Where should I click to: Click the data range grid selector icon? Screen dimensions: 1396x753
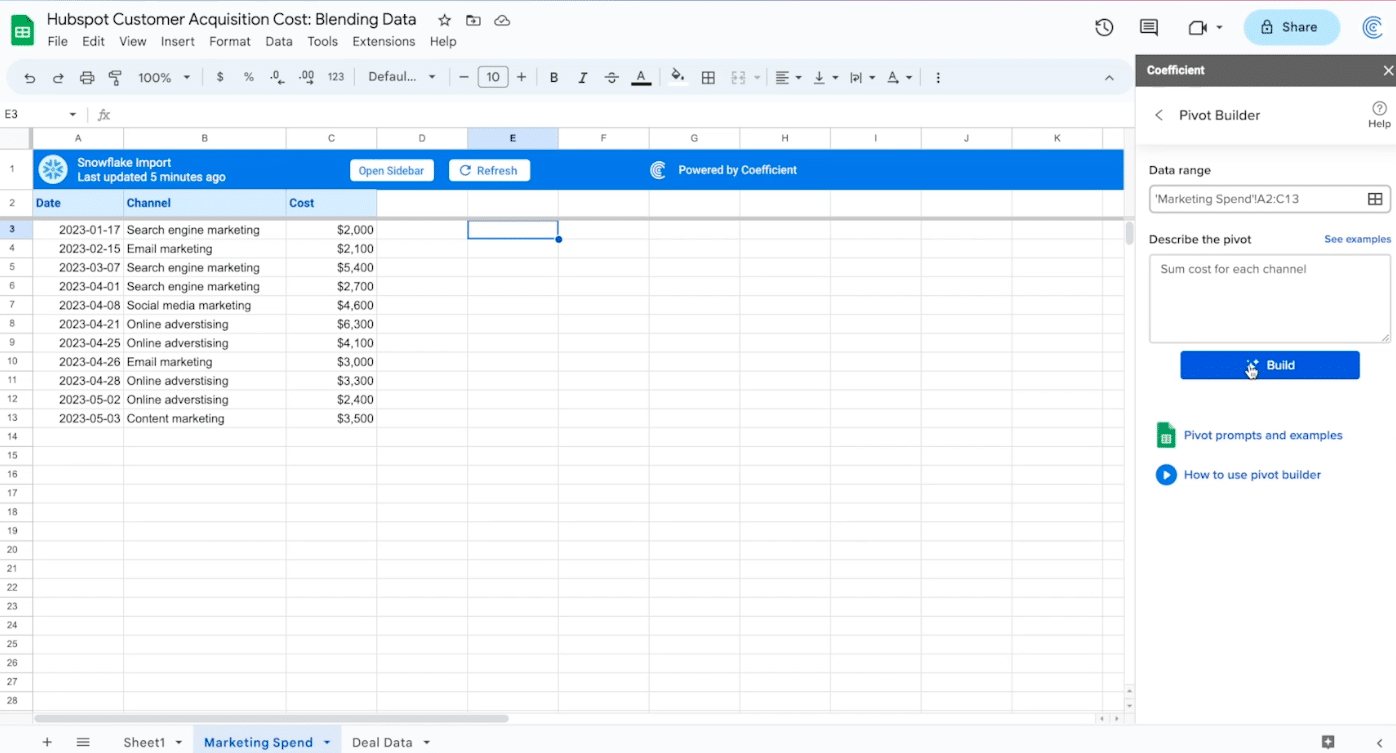[x=1375, y=199]
